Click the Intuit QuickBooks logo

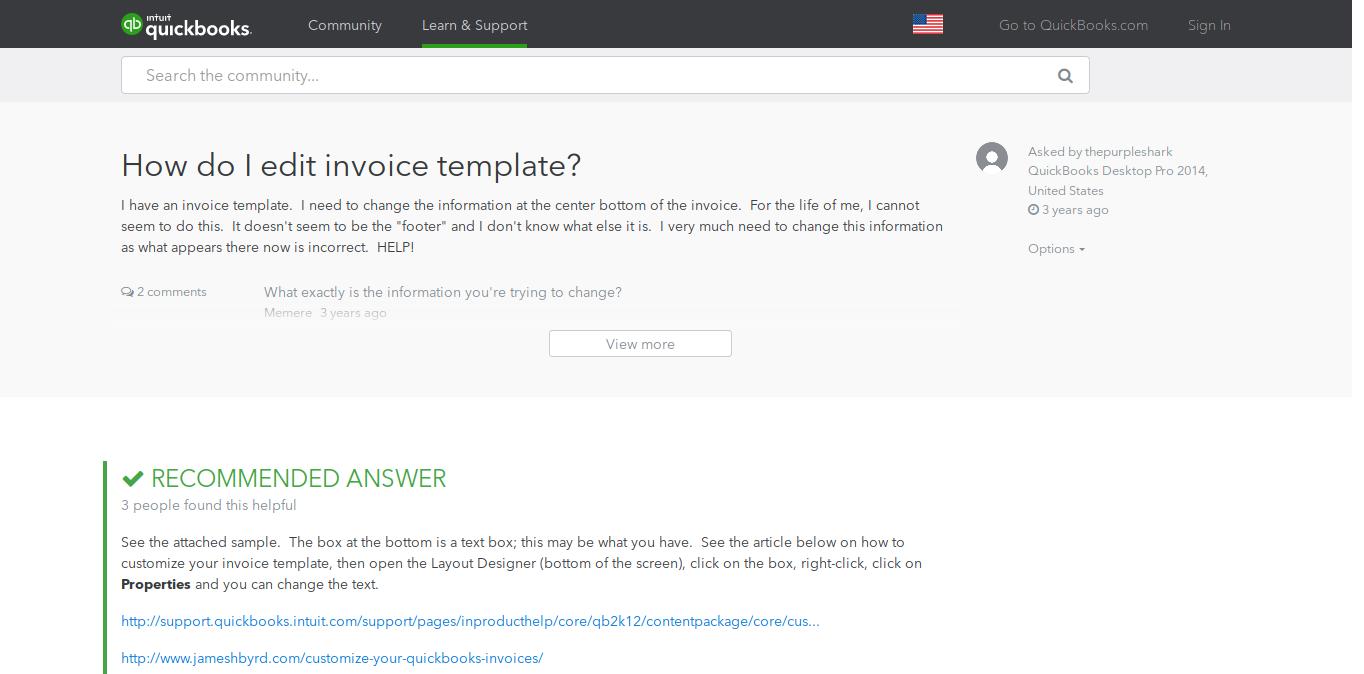[186, 25]
